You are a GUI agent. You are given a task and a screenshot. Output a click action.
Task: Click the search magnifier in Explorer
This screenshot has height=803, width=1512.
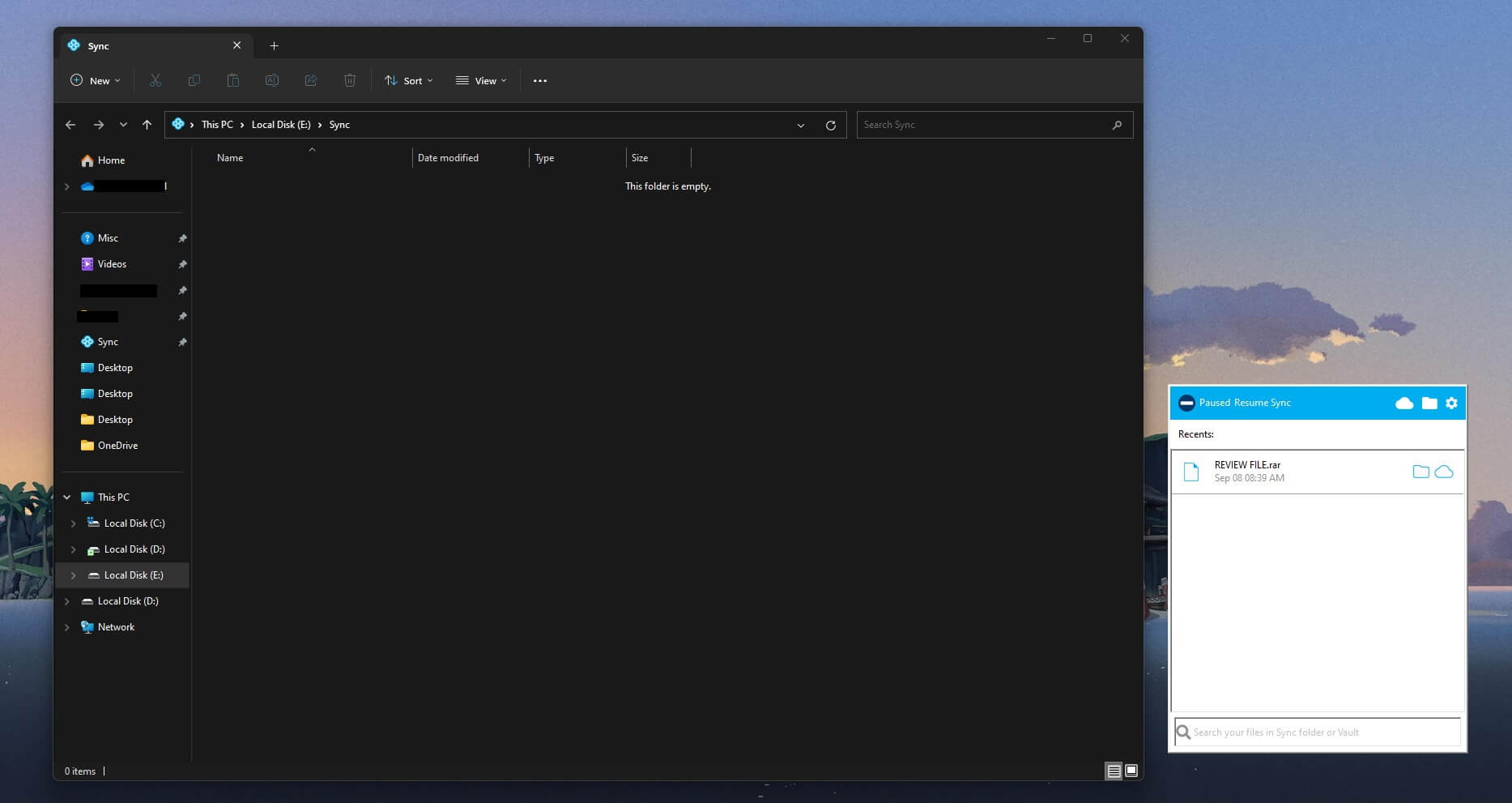1117,125
